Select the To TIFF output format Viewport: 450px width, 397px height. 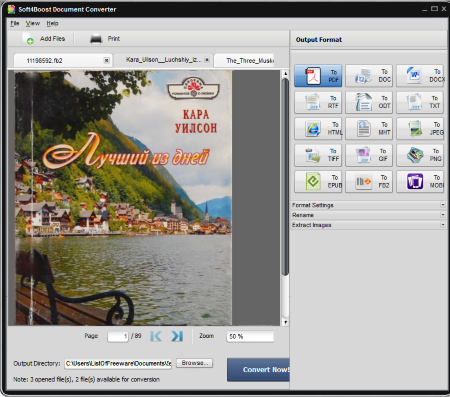pos(318,155)
